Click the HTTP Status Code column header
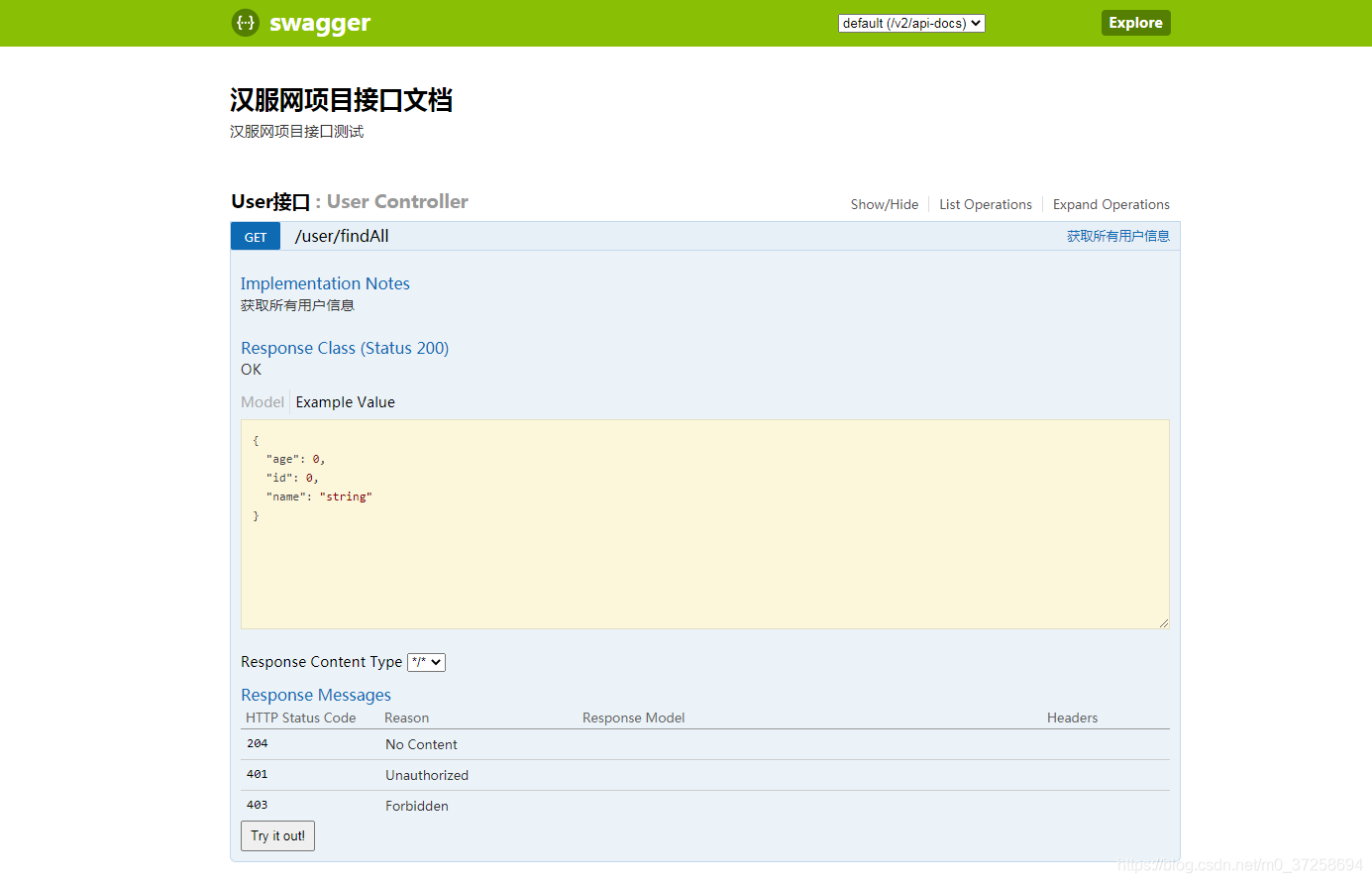The height and width of the screenshot is (883, 1372). click(301, 717)
